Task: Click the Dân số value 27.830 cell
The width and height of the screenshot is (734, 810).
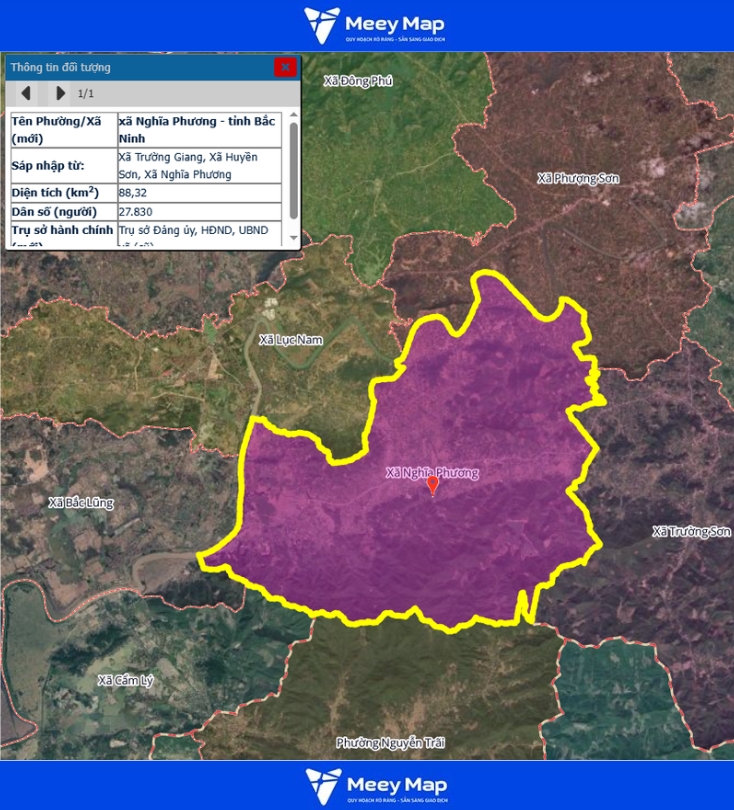Action: (x=200, y=212)
